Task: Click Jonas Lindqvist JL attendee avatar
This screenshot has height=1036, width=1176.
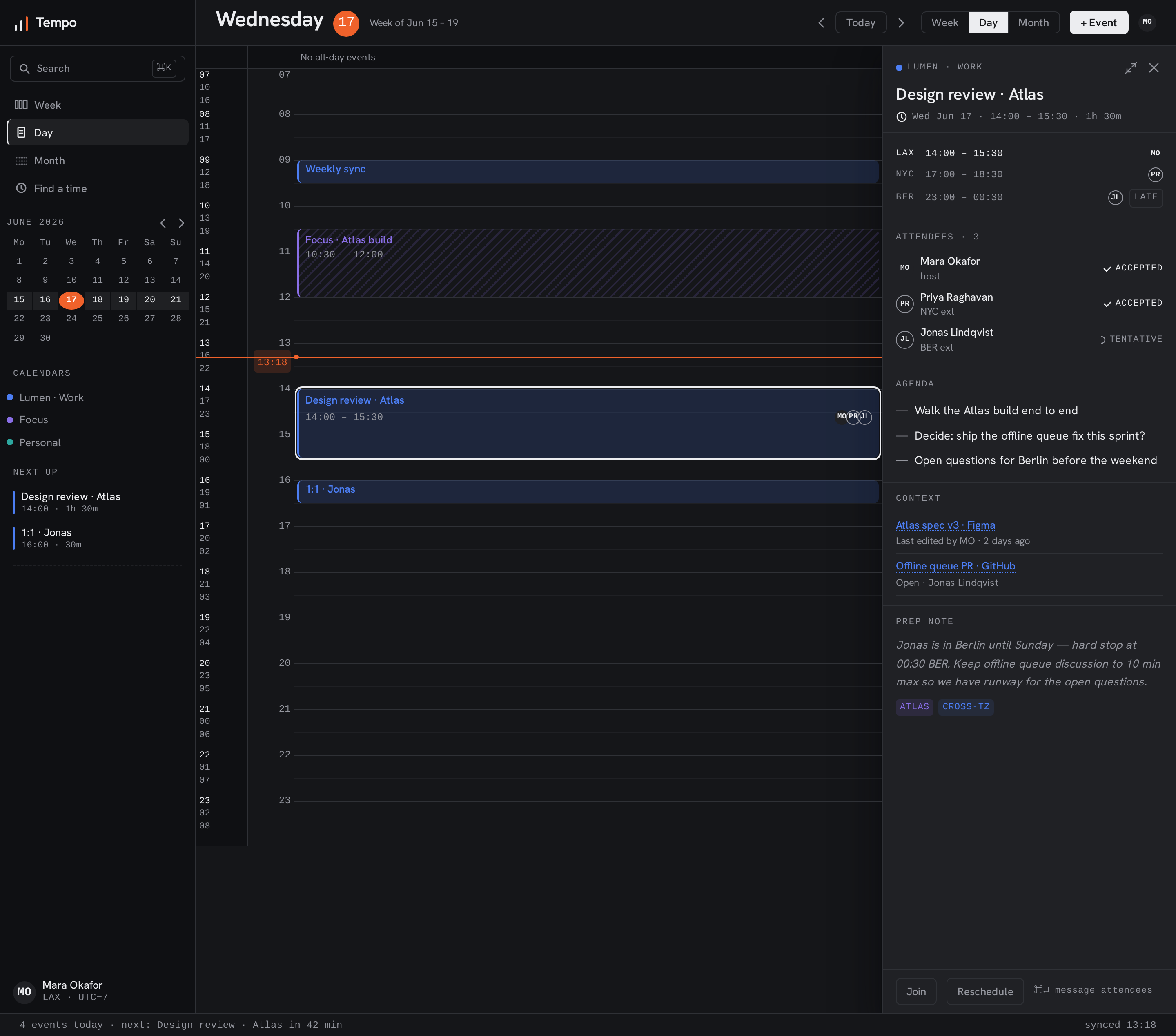Action: coord(904,339)
